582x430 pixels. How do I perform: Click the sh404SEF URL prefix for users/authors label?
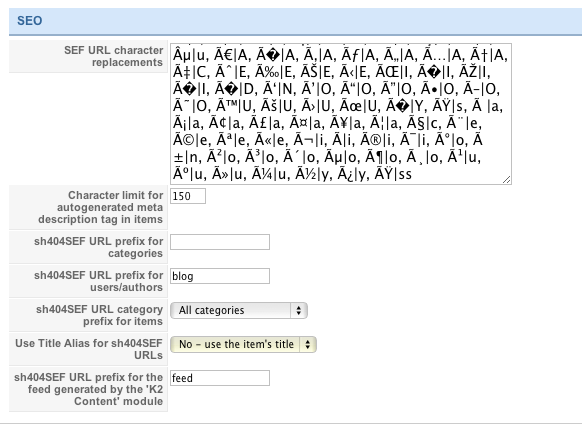[98, 281]
